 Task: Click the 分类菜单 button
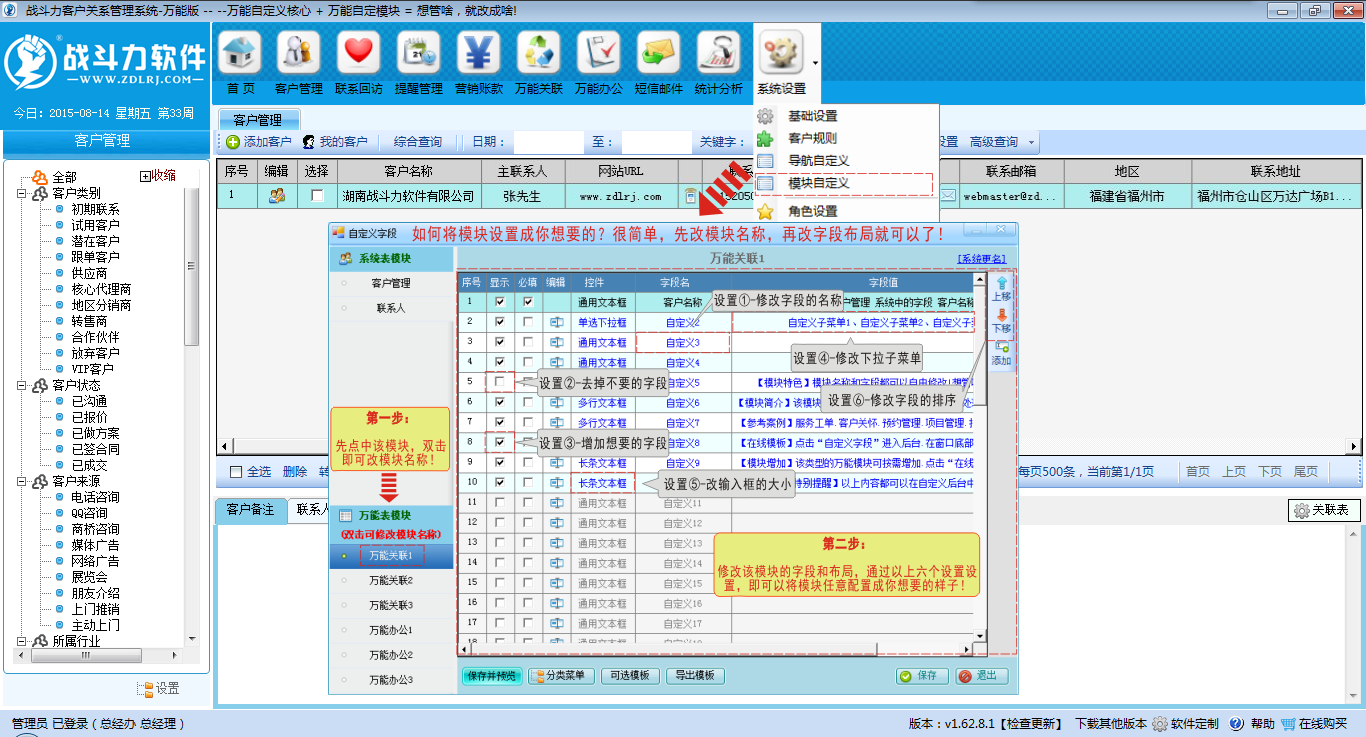(561, 676)
